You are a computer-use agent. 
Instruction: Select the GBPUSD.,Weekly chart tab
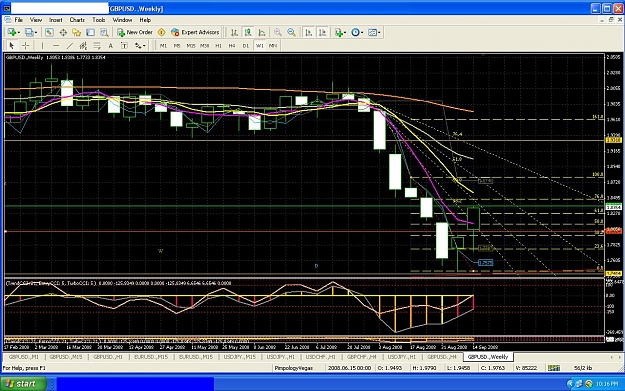click(x=488, y=357)
